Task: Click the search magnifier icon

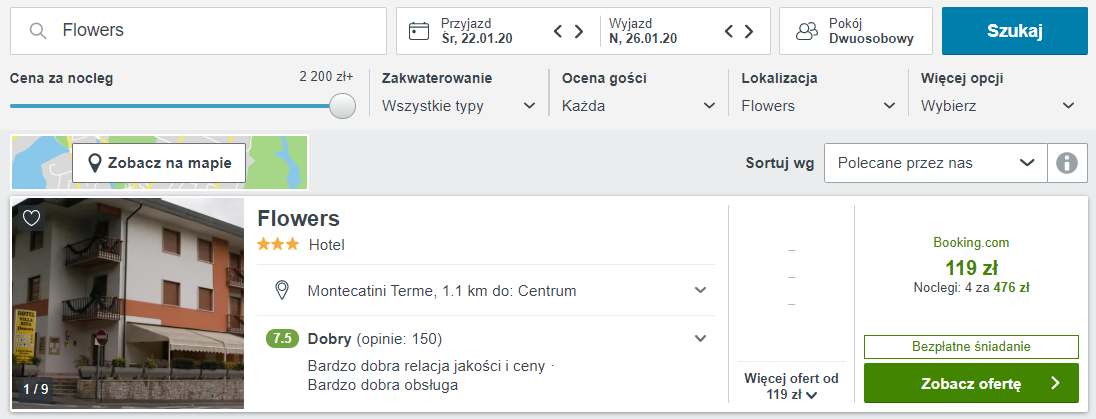Action: coord(38,31)
